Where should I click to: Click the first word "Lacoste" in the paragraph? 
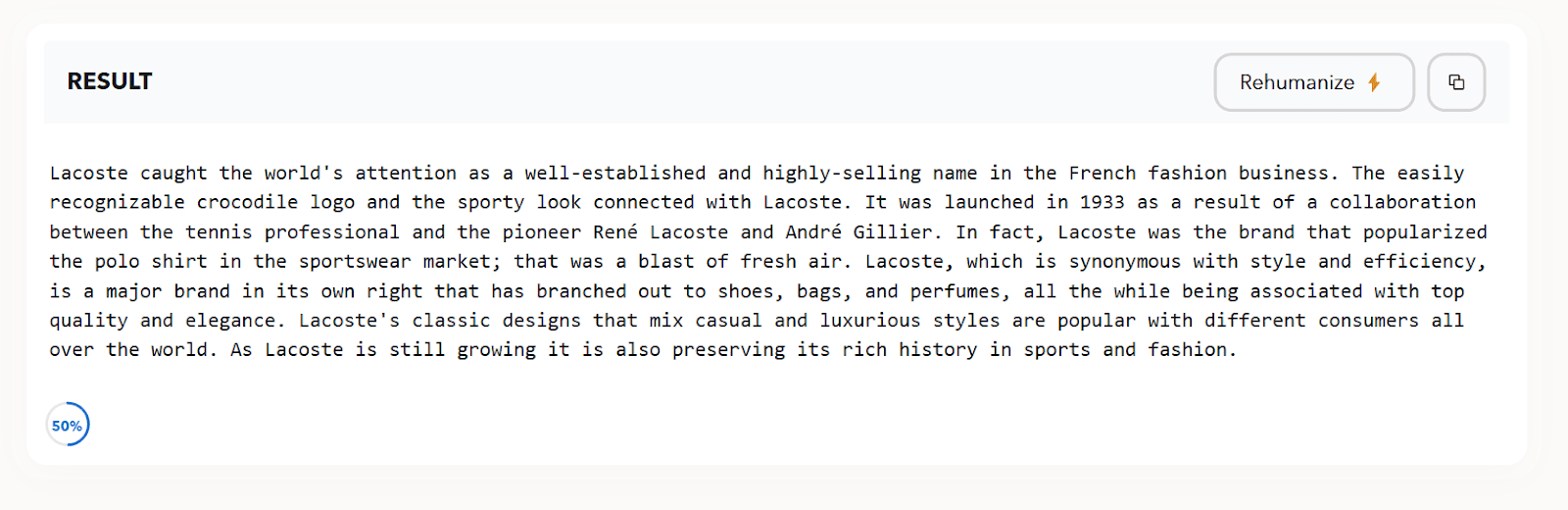pos(89,174)
